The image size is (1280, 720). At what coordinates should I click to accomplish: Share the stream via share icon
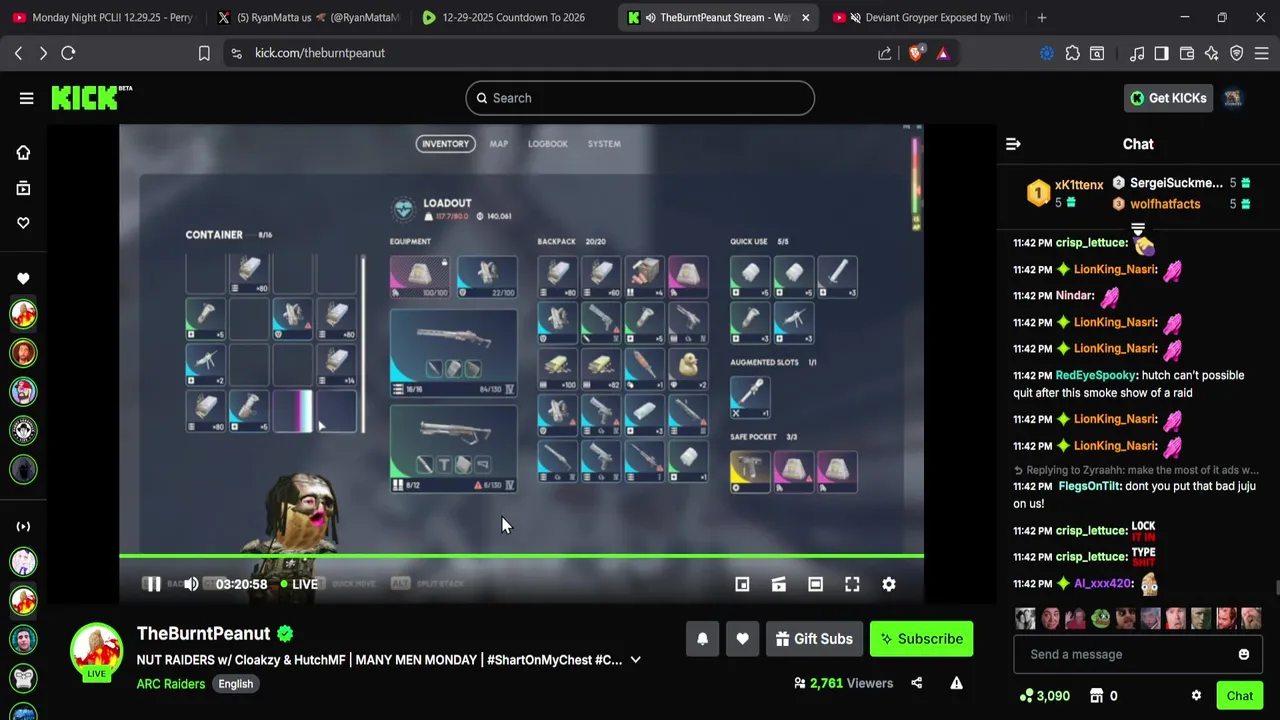[917, 683]
